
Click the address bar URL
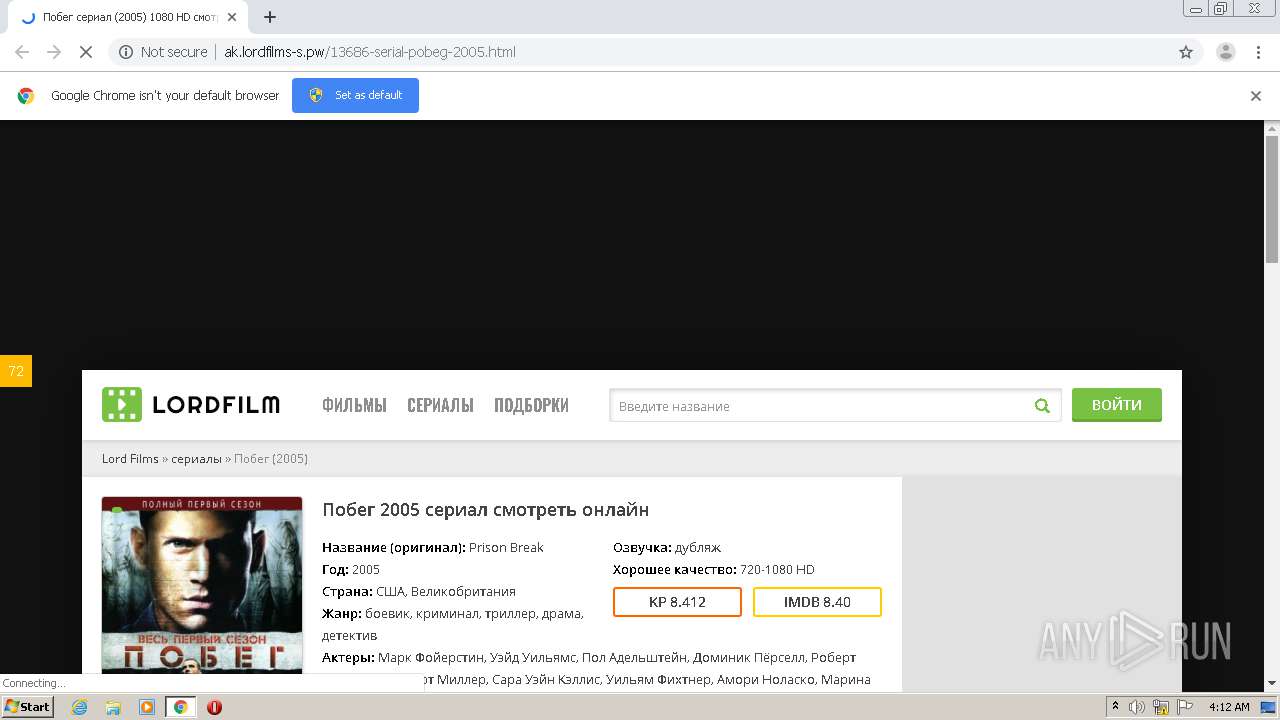pos(370,52)
